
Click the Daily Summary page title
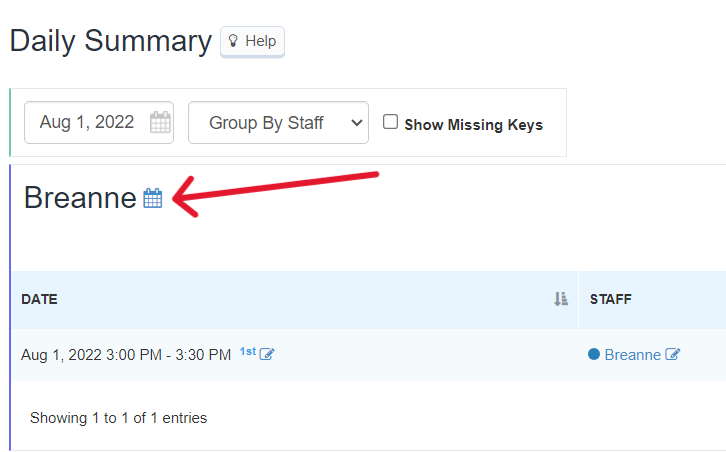click(x=111, y=41)
